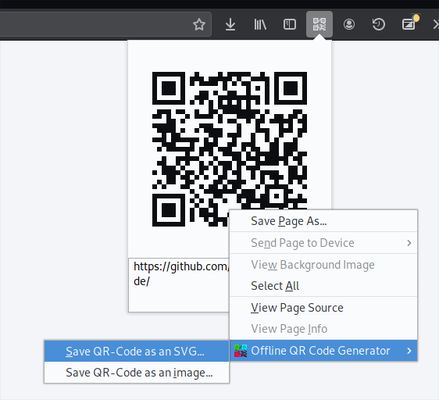Viewport: 439px width, 400px height.
Task: Click the Offline QR Code Generator menu icon
Action: pos(241,351)
